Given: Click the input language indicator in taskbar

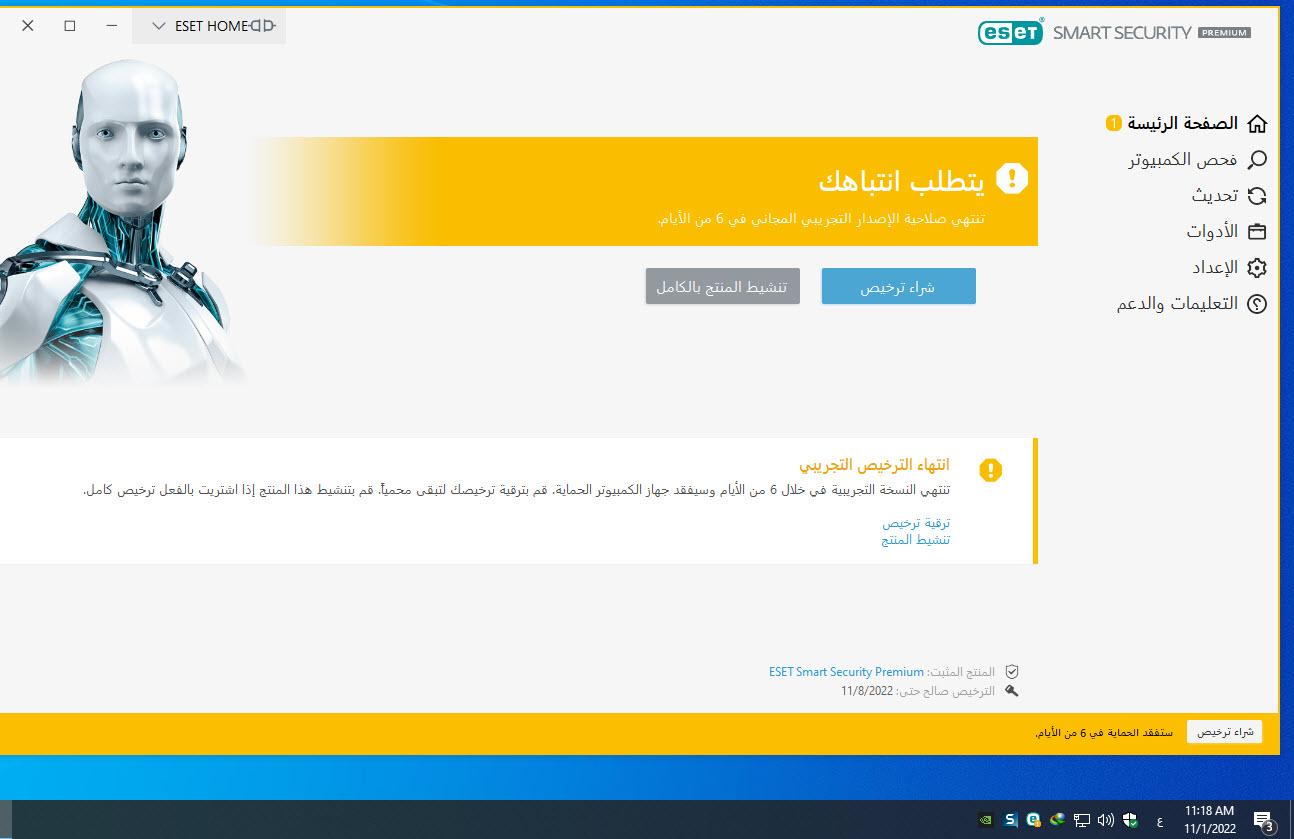Looking at the screenshot, I should click(x=1159, y=821).
